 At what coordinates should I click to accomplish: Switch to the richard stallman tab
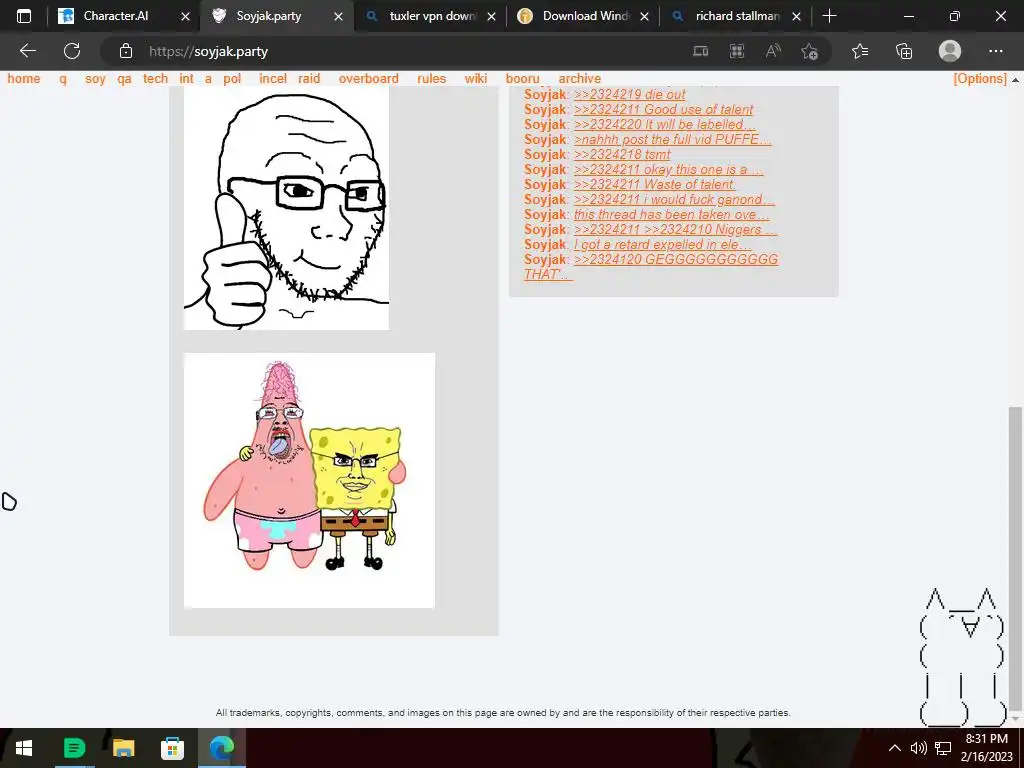click(x=737, y=16)
